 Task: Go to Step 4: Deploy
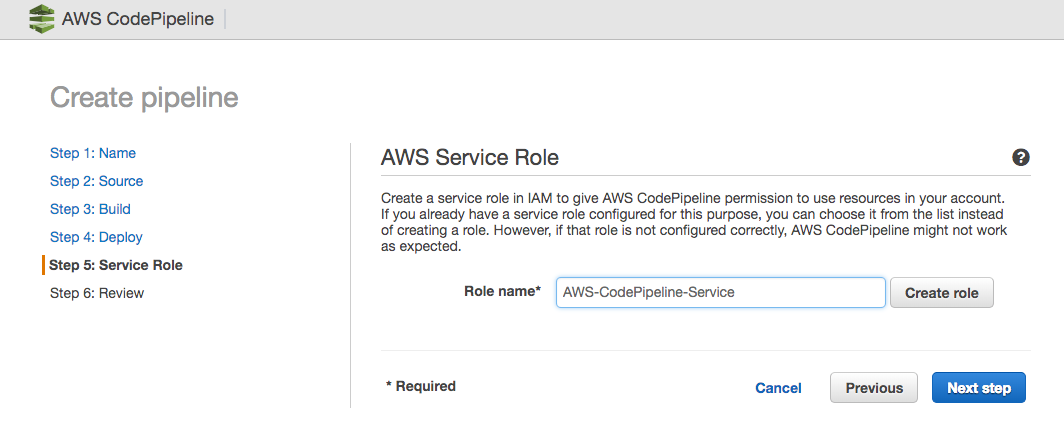[x=96, y=237]
